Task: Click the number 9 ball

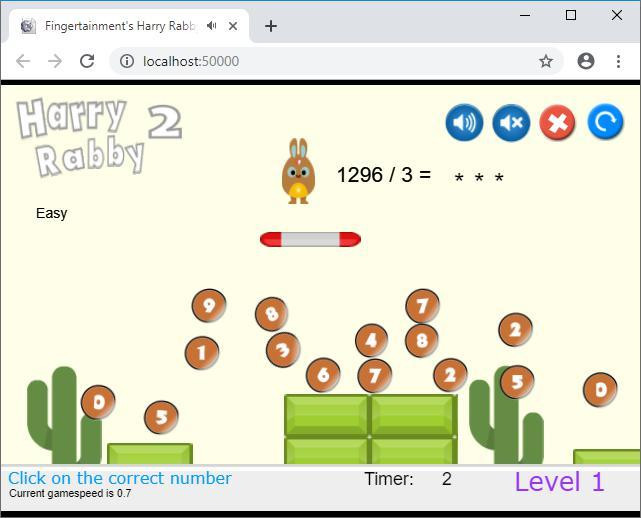Action: pyautogui.click(x=209, y=305)
